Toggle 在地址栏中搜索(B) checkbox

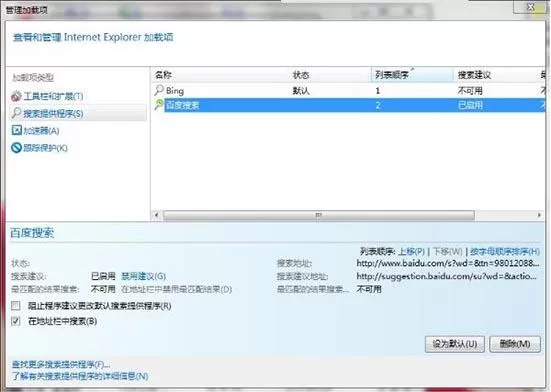pos(15,321)
